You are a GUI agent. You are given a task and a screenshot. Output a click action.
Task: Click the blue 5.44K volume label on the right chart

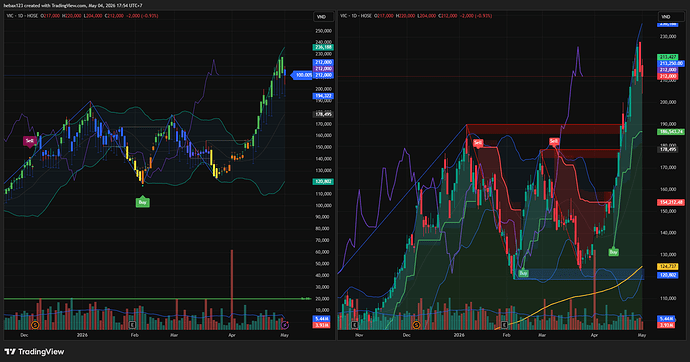666,318
